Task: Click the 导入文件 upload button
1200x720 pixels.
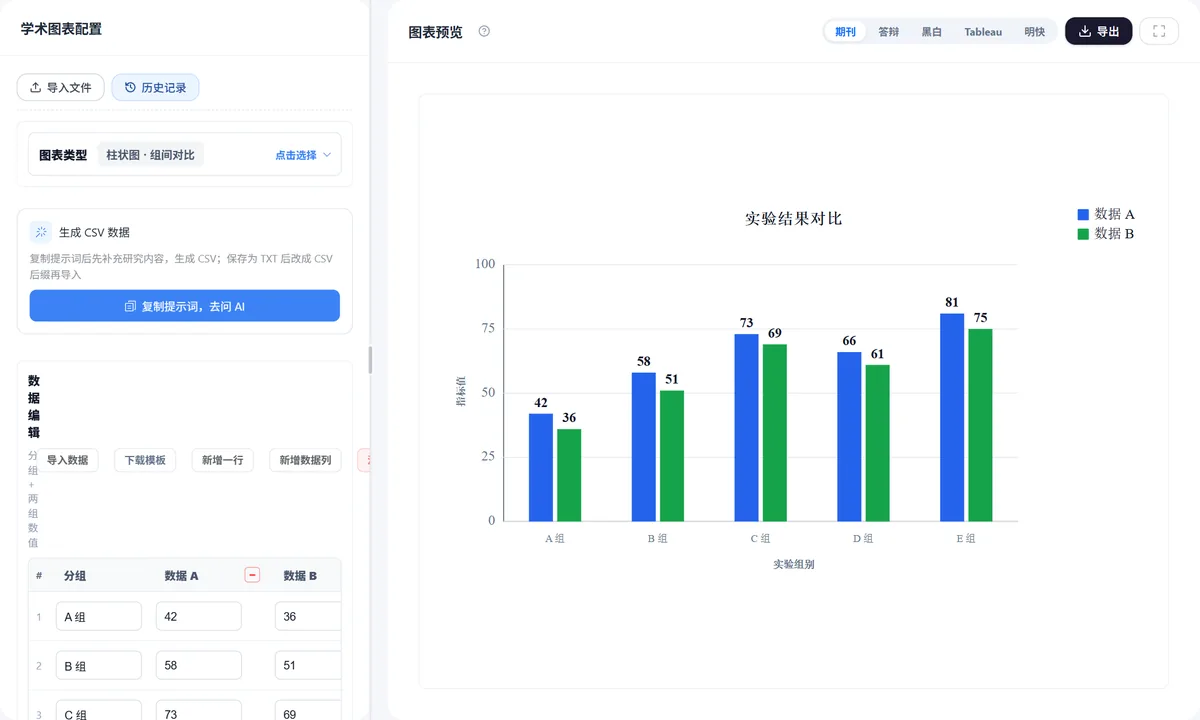Action: (60, 88)
